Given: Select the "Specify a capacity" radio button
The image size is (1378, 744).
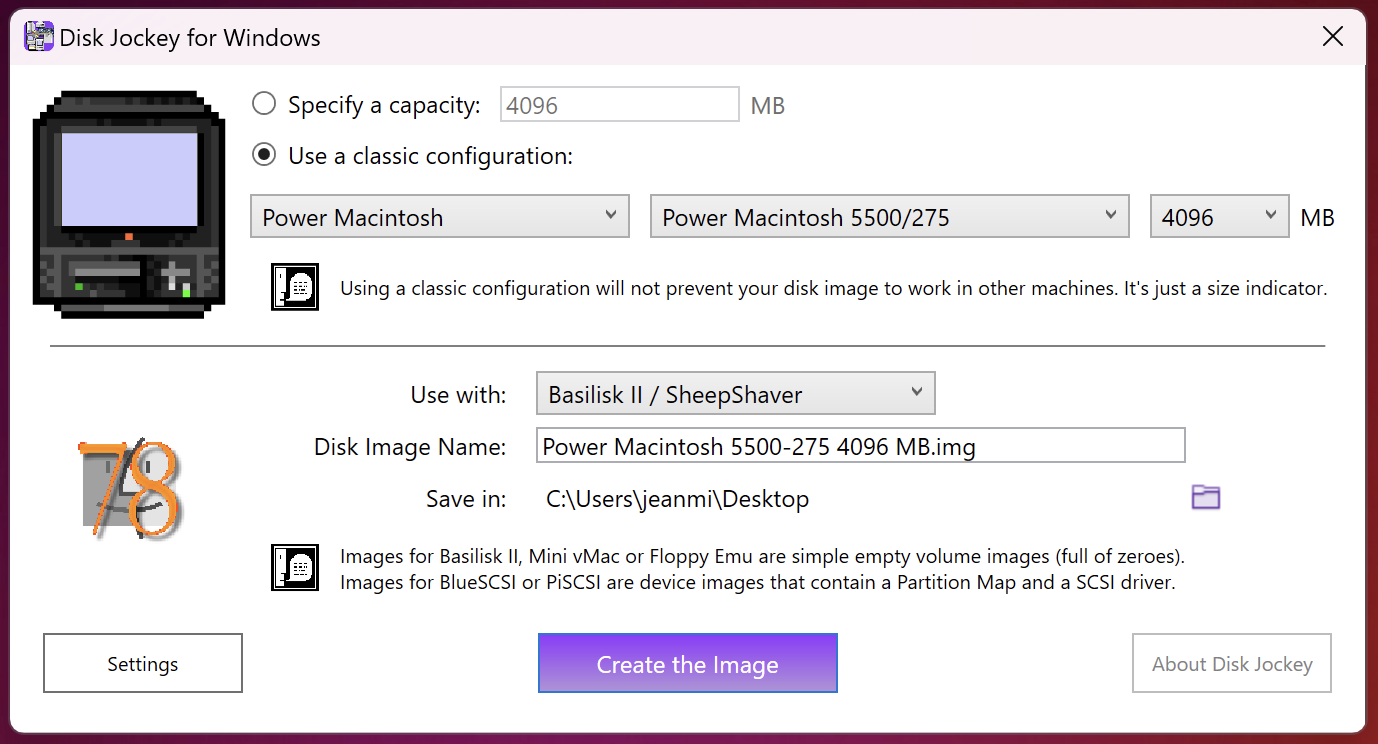Looking at the screenshot, I should point(263,104).
